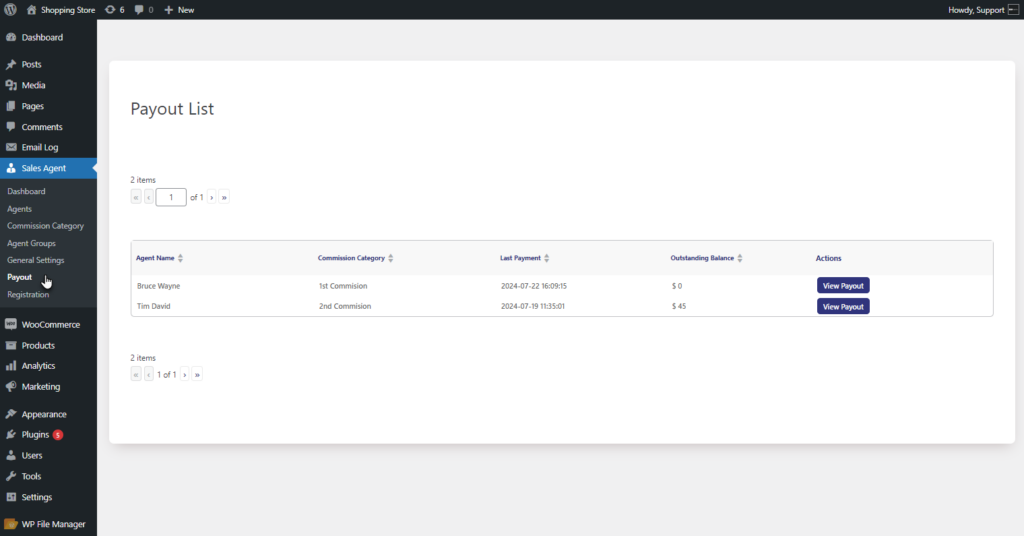Screen dimensions: 1024x536
Task: Sort table by Last Payment arrows
Action: (x=547, y=258)
